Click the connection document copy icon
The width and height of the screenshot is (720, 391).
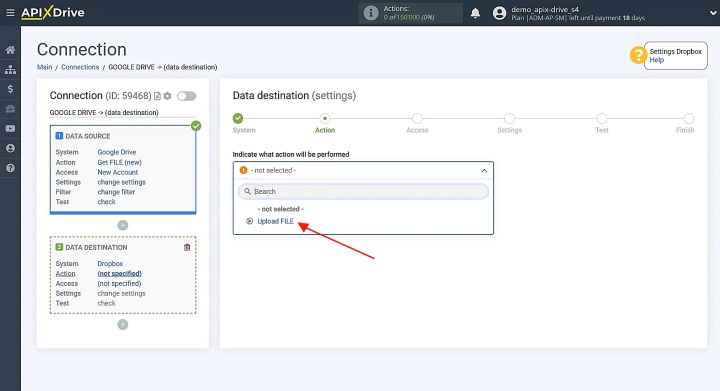point(158,96)
